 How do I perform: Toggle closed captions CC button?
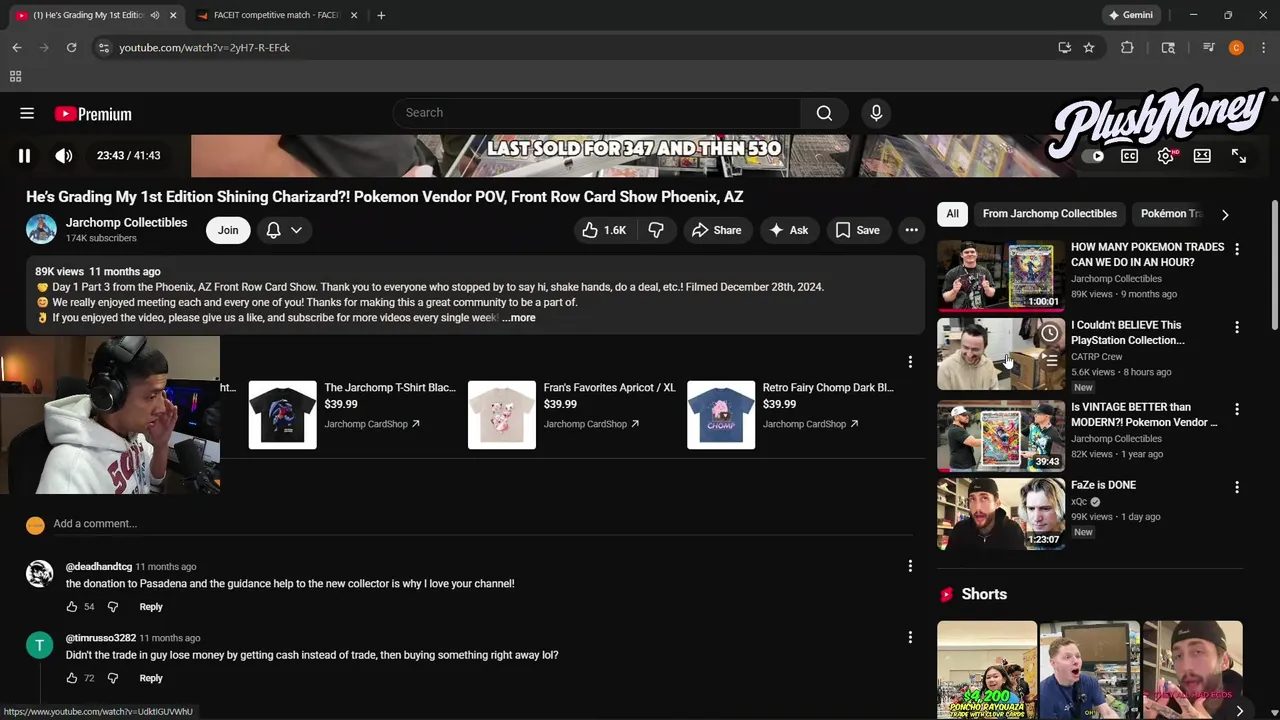pyautogui.click(x=1129, y=156)
